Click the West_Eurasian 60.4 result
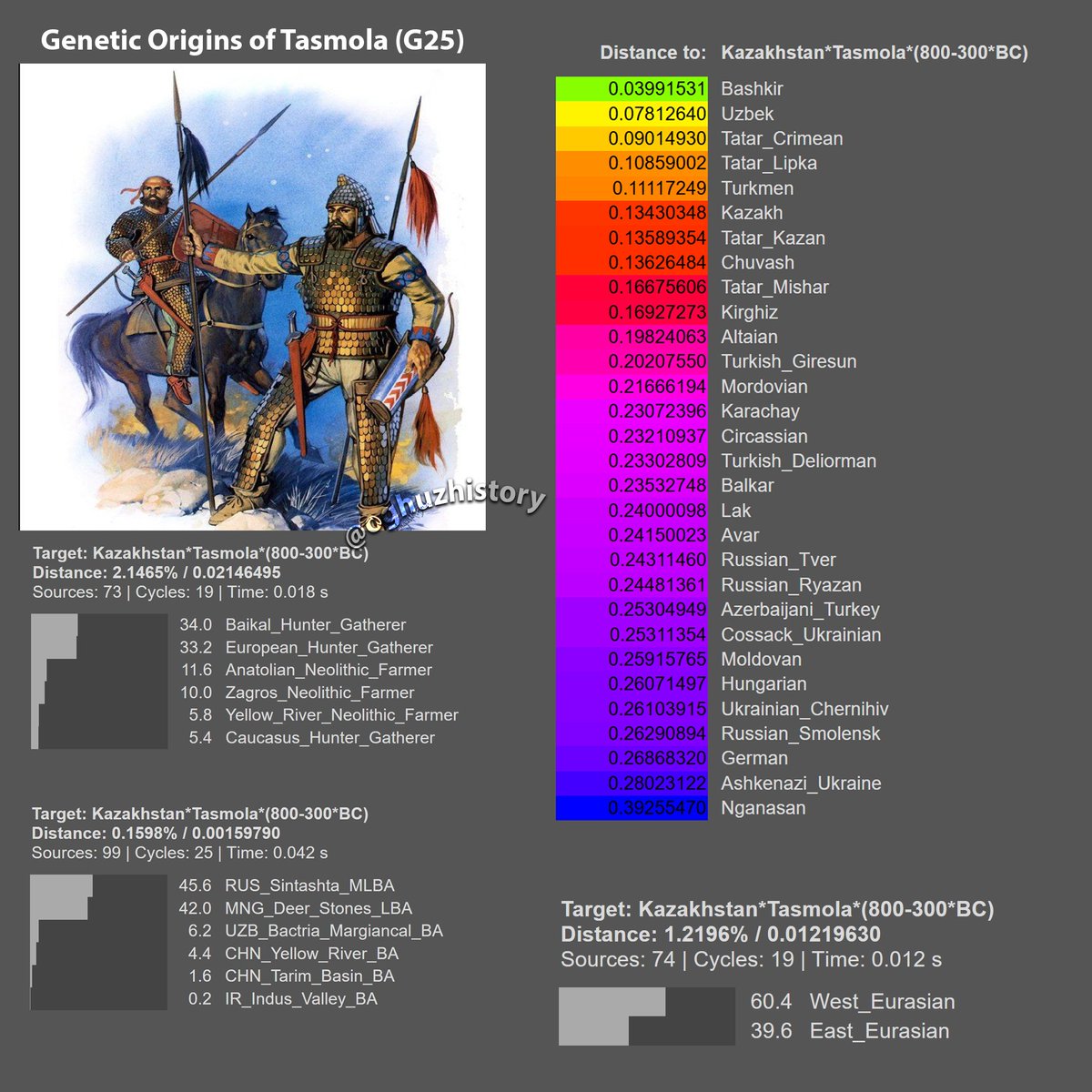 click(853, 1002)
